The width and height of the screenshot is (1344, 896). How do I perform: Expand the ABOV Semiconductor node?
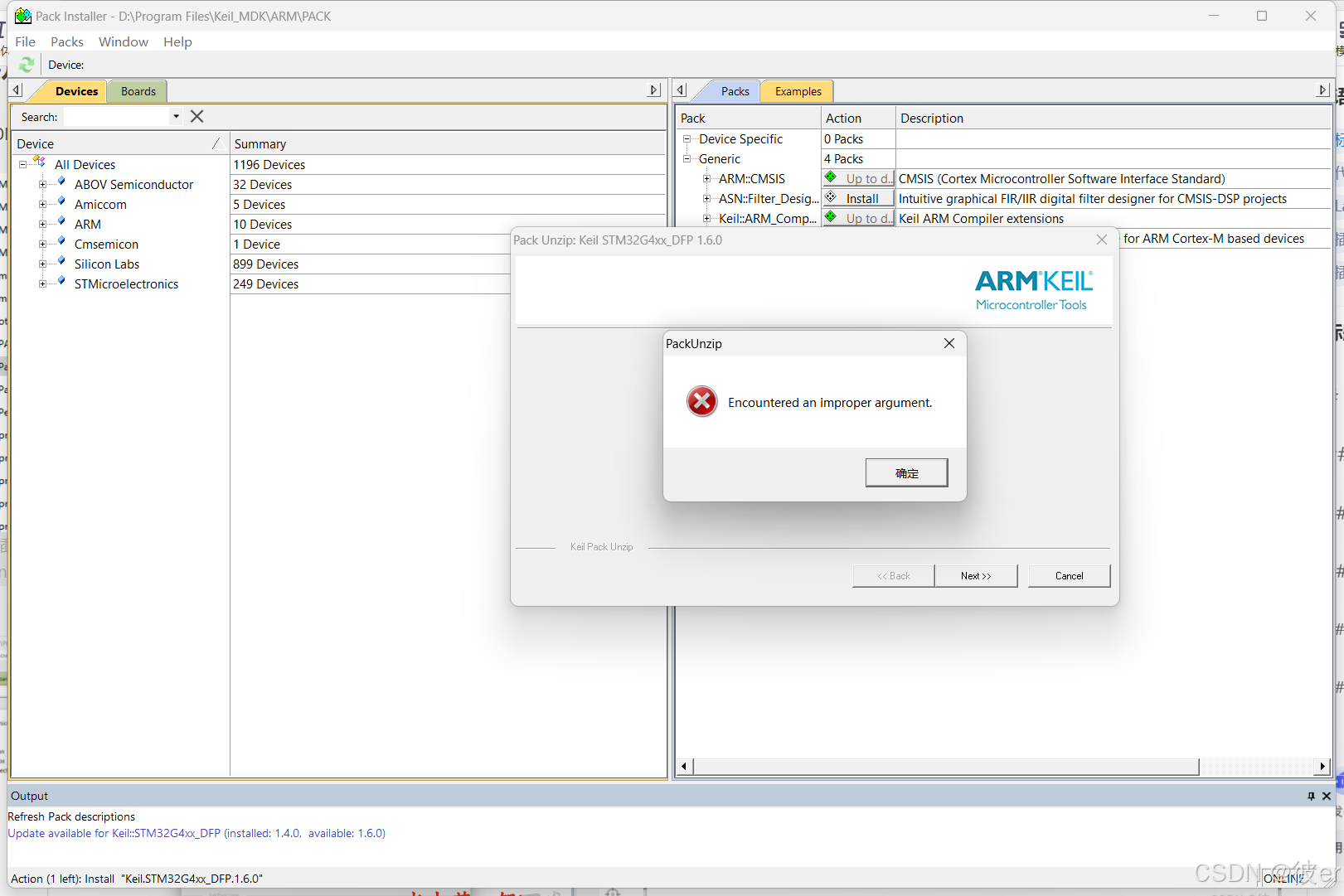click(x=43, y=185)
